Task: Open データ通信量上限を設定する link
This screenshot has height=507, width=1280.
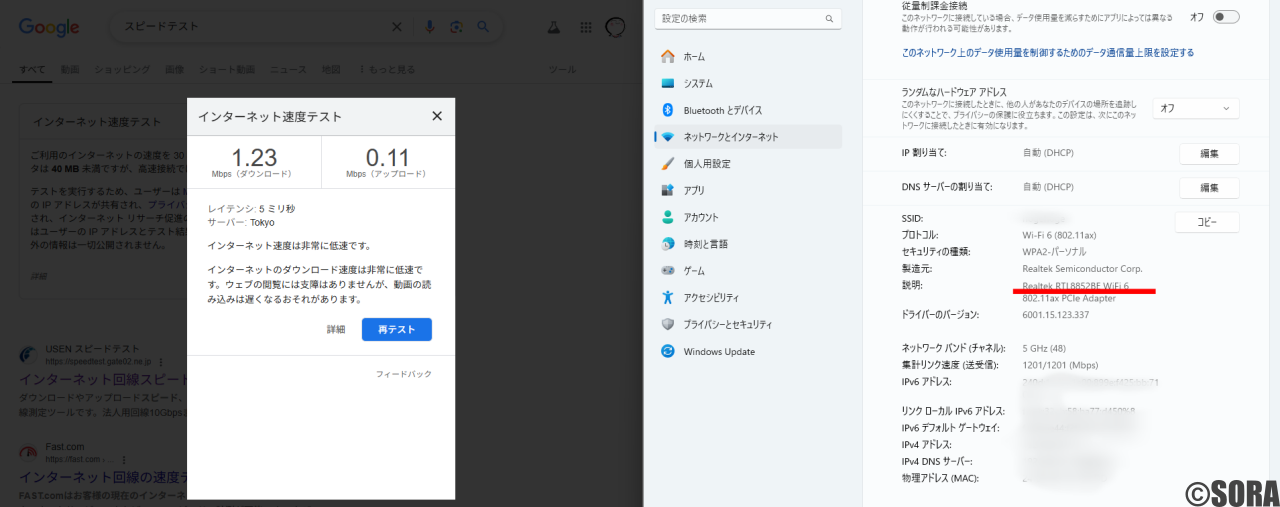Action: coord(1047,52)
